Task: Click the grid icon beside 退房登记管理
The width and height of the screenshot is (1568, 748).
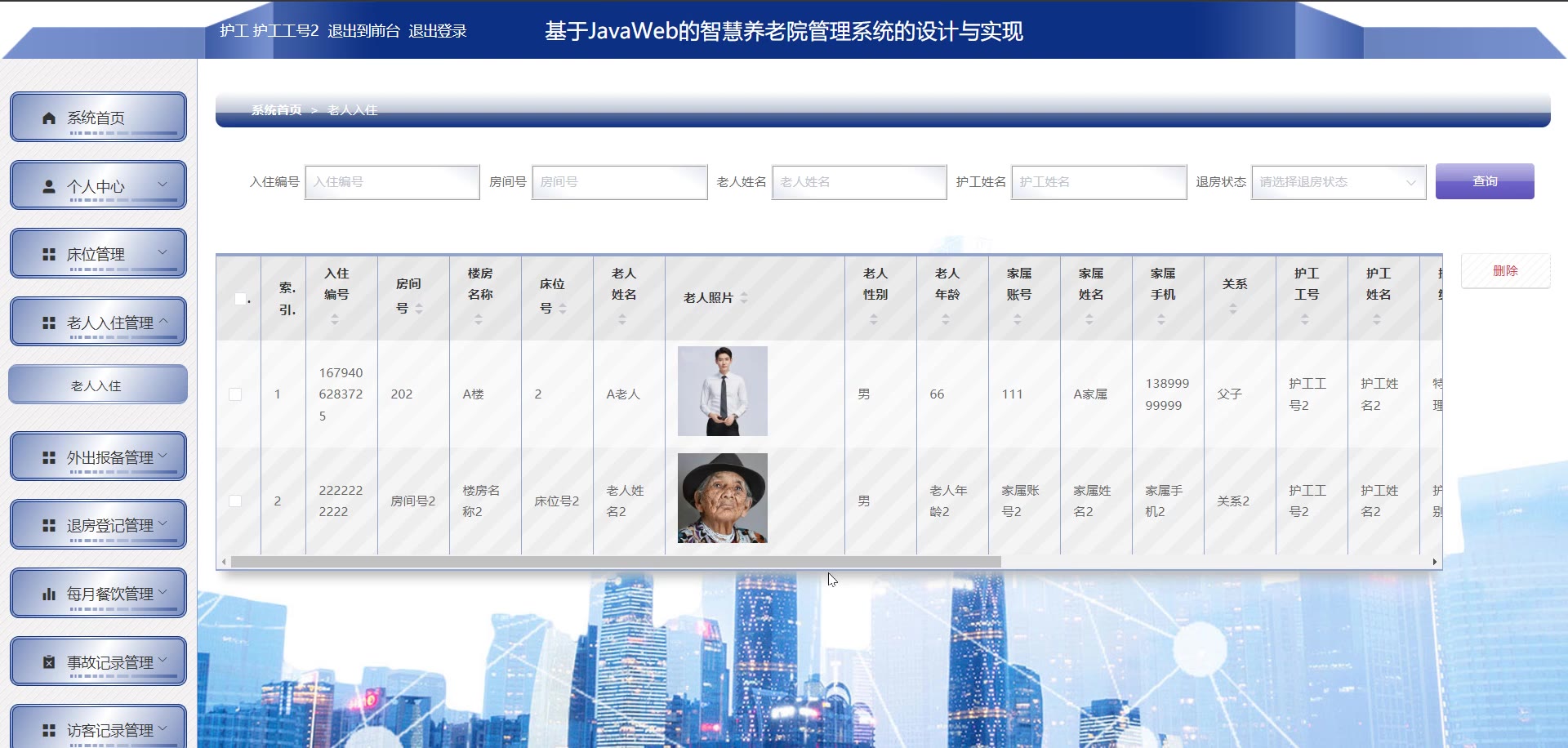Action: pyautogui.click(x=49, y=526)
